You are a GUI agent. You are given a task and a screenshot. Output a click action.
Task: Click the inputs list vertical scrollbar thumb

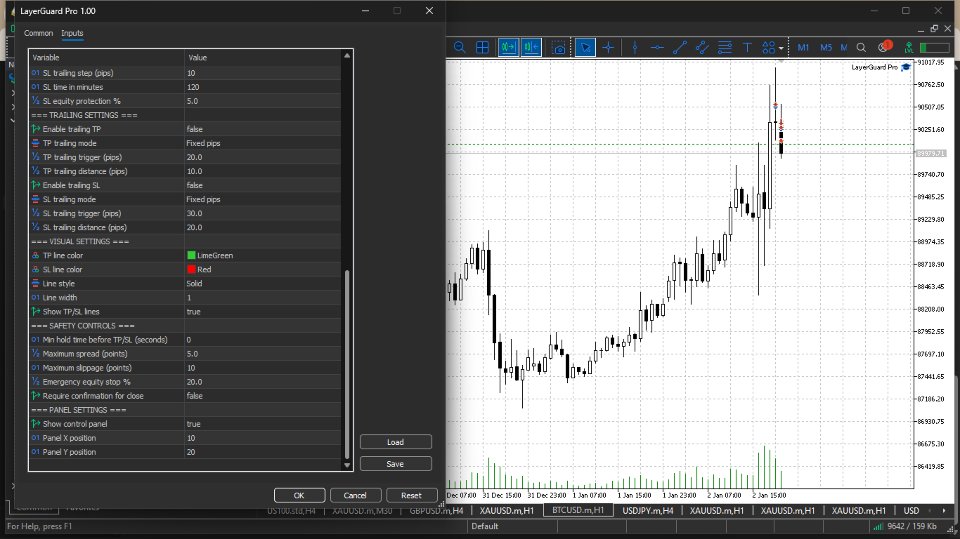tap(347, 364)
